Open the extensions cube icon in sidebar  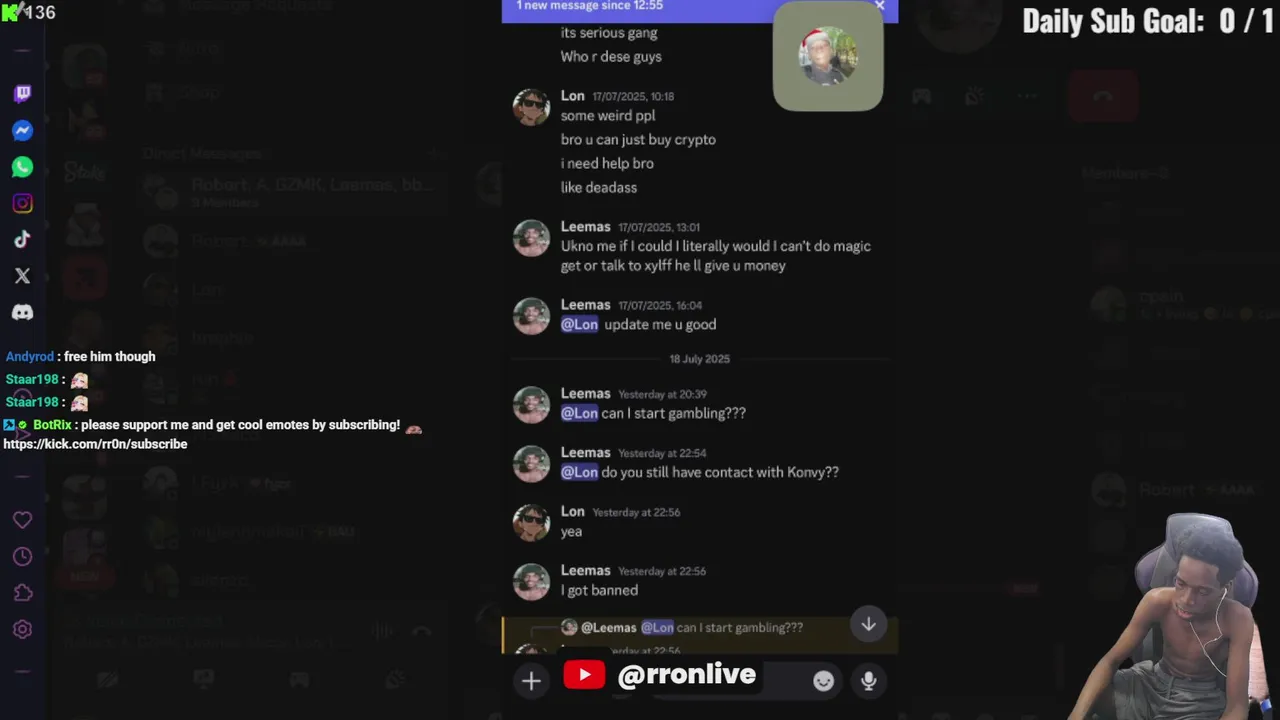pyautogui.click(x=22, y=593)
